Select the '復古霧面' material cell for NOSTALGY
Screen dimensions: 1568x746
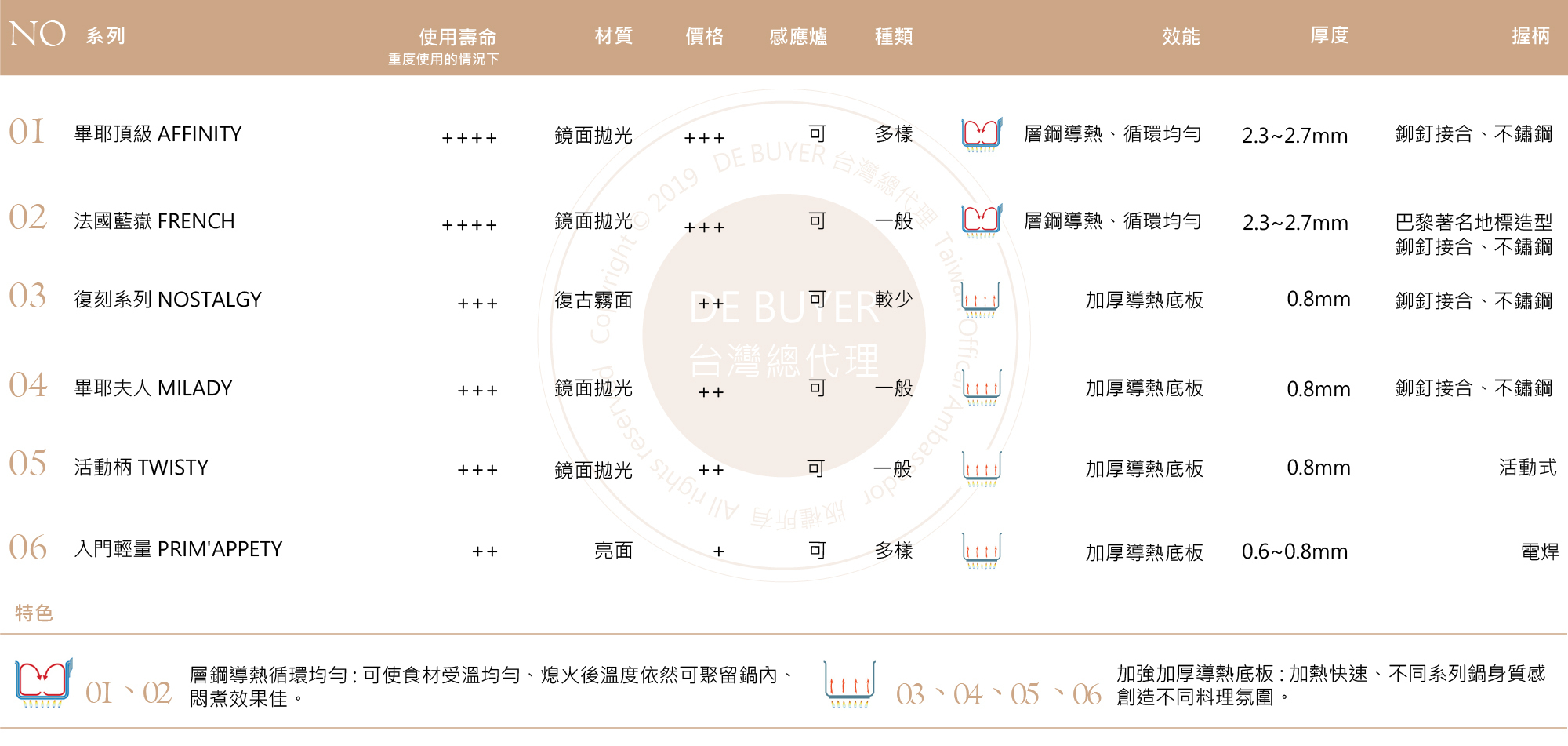[593, 300]
